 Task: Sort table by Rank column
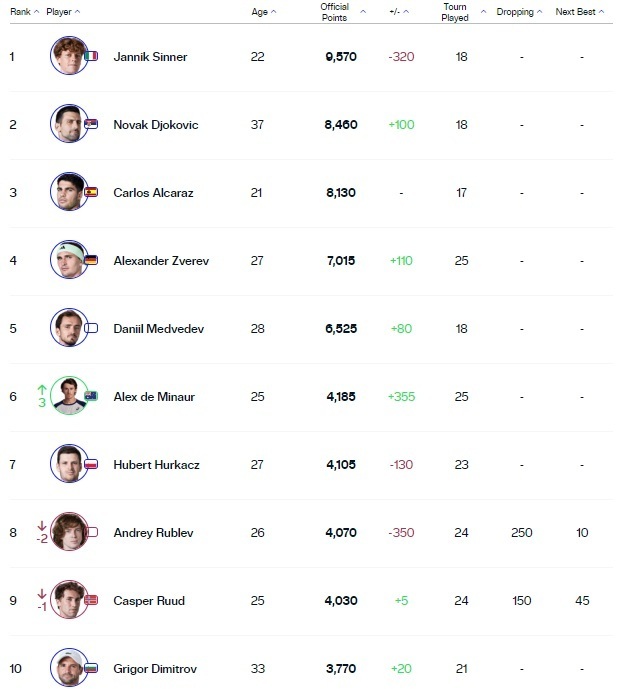point(24,12)
